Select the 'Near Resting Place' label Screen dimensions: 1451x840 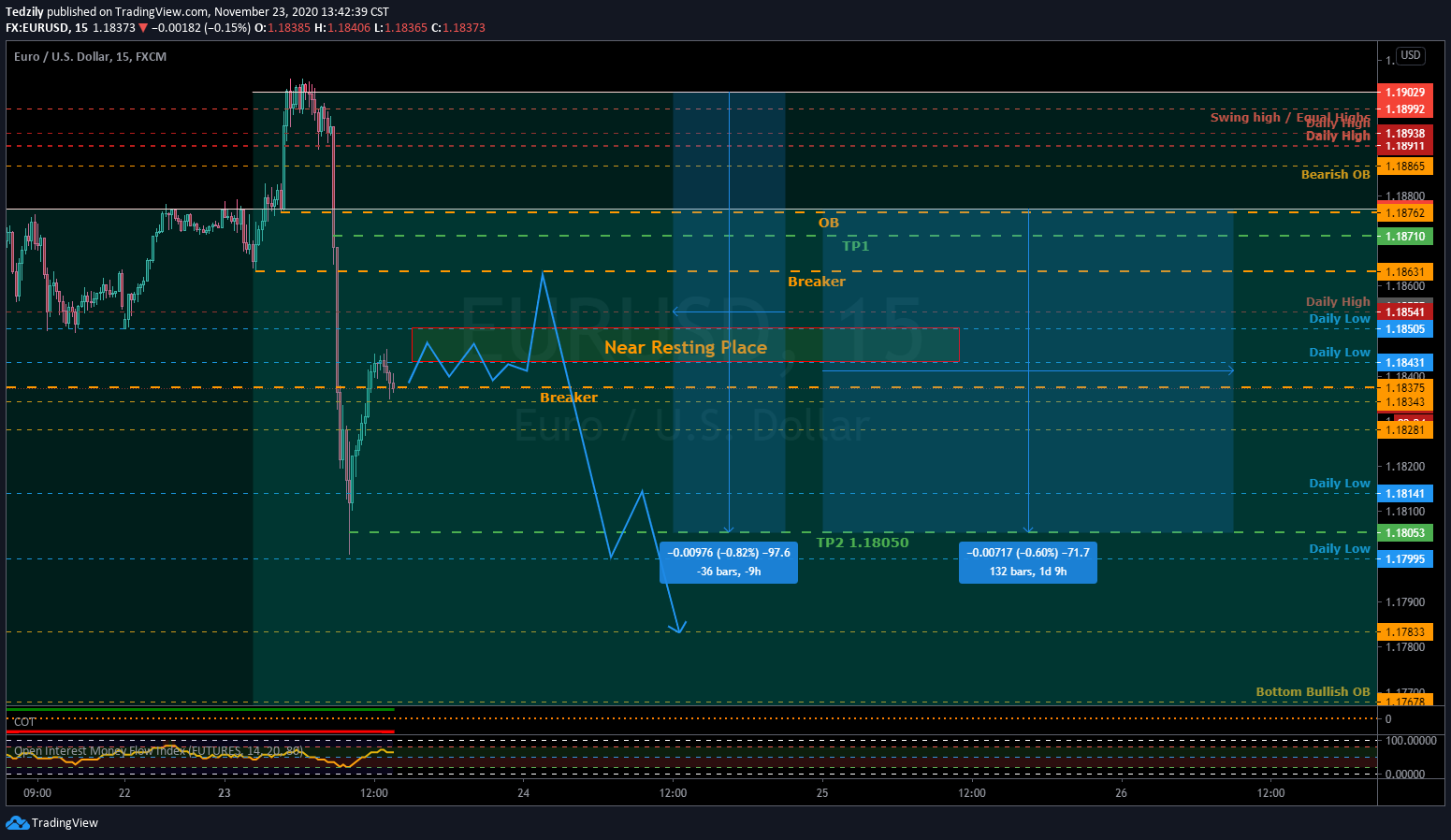685,347
